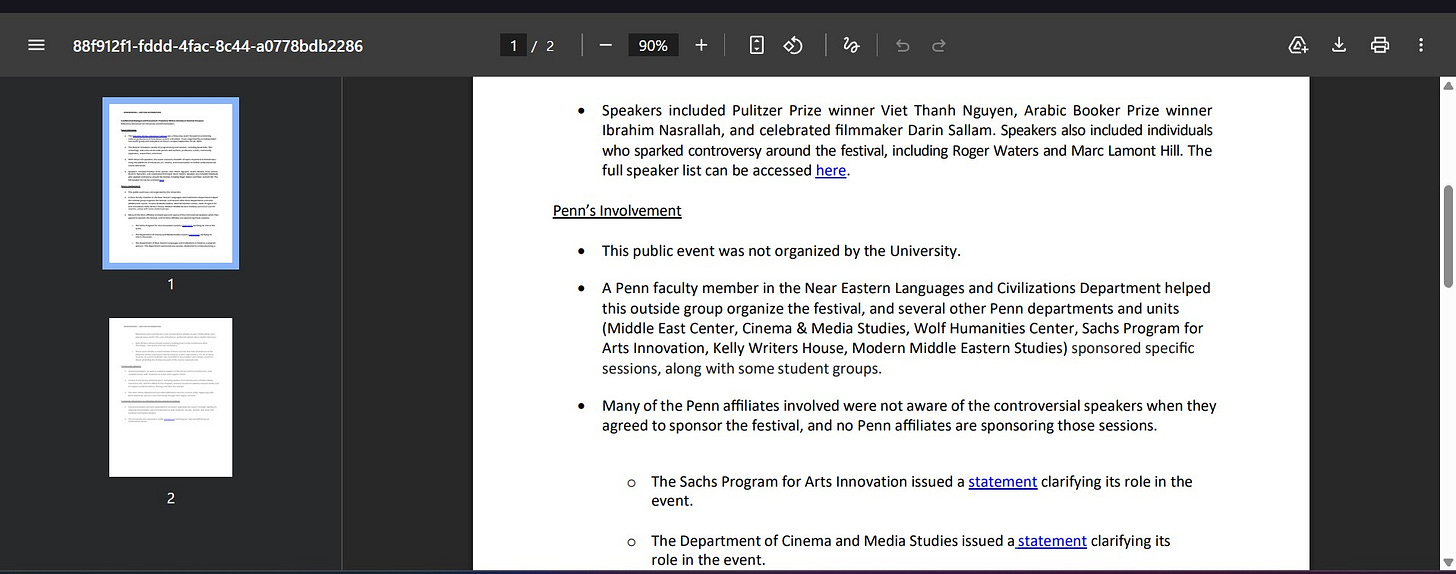Open the page 2 thumbnail
The width and height of the screenshot is (1456, 574).
(170, 397)
